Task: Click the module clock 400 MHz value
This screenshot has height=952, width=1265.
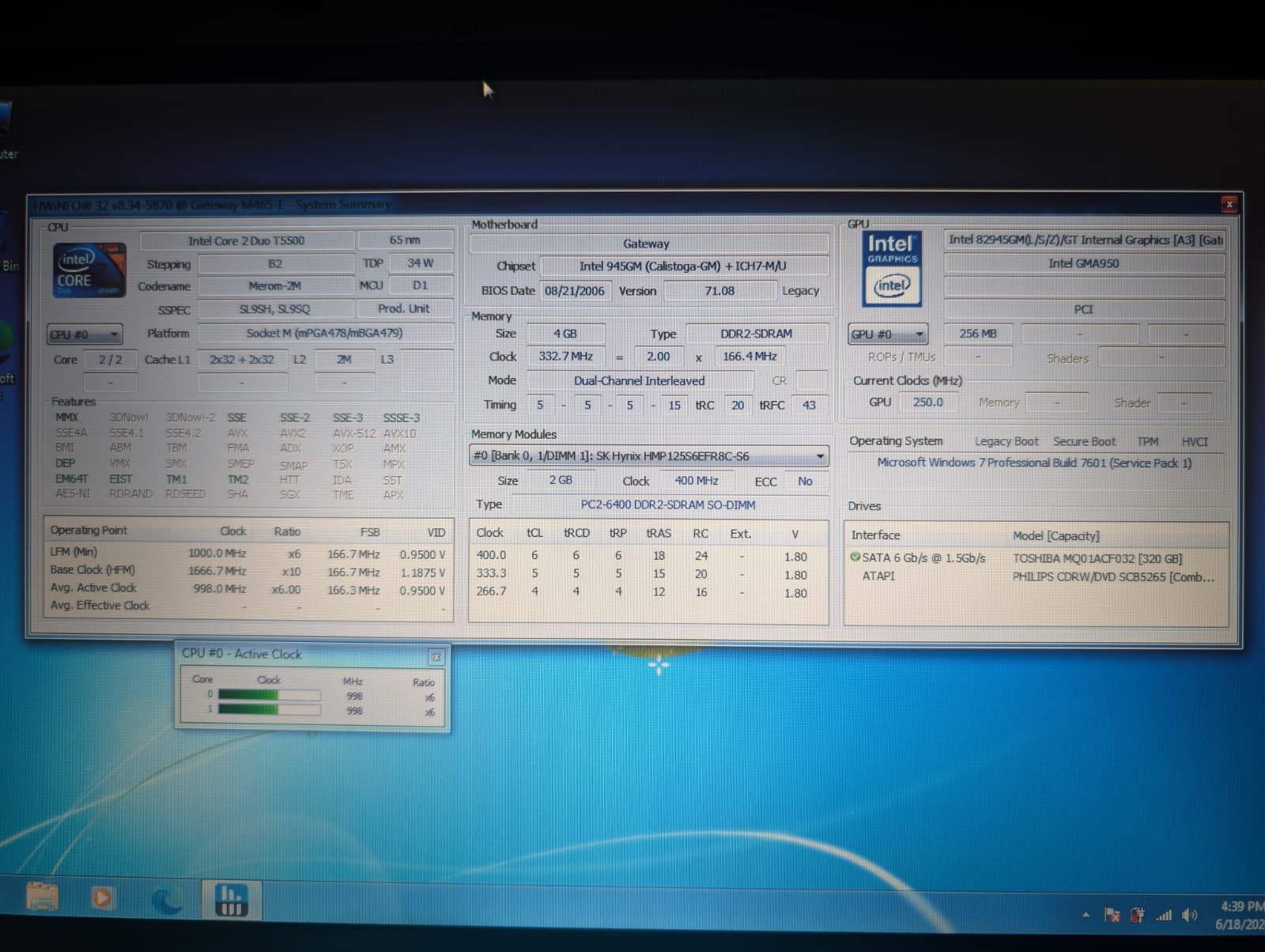Action: (697, 481)
